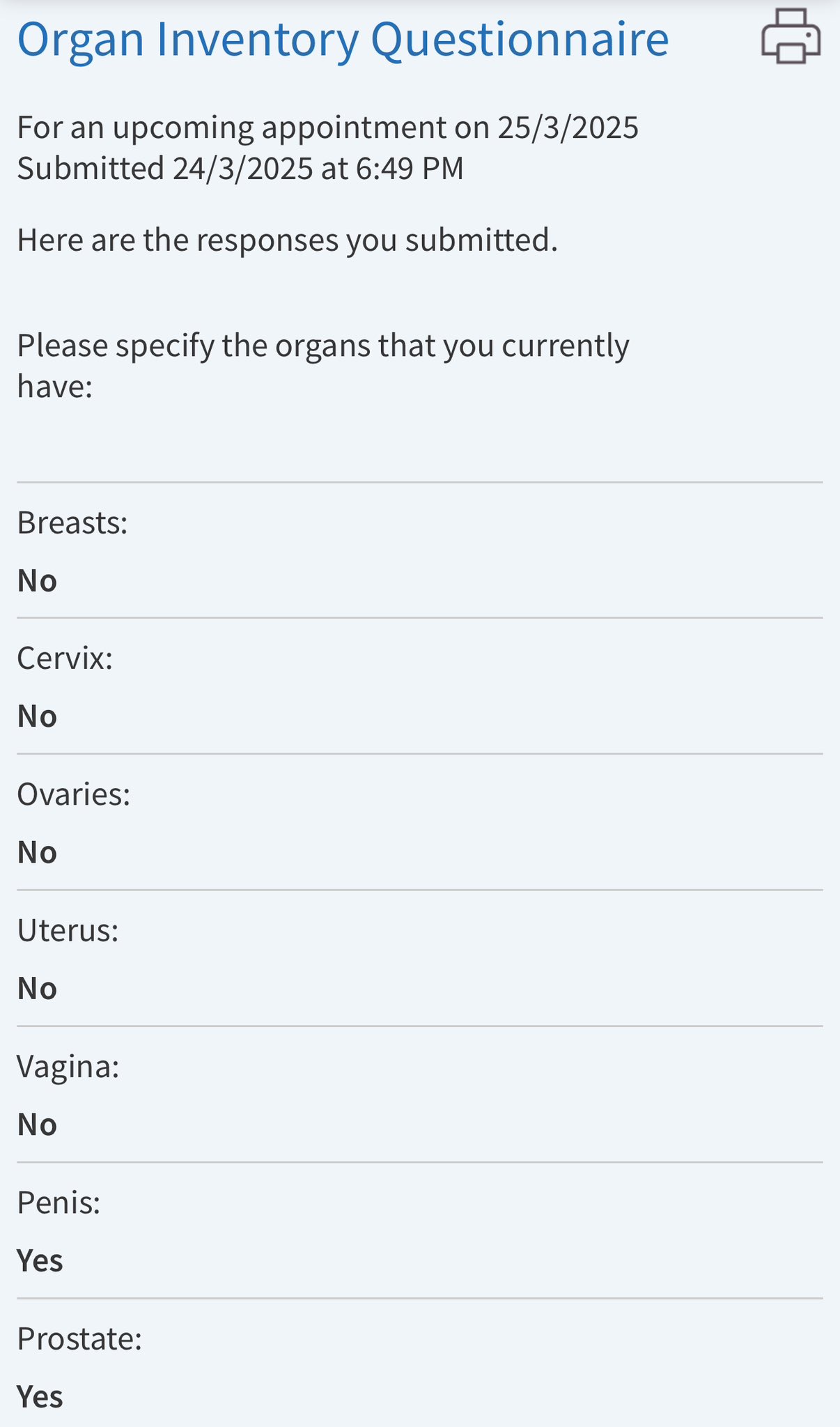Click the upcoming appointment date line
This screenshot has width=840, height=1427.
(327, 128)
